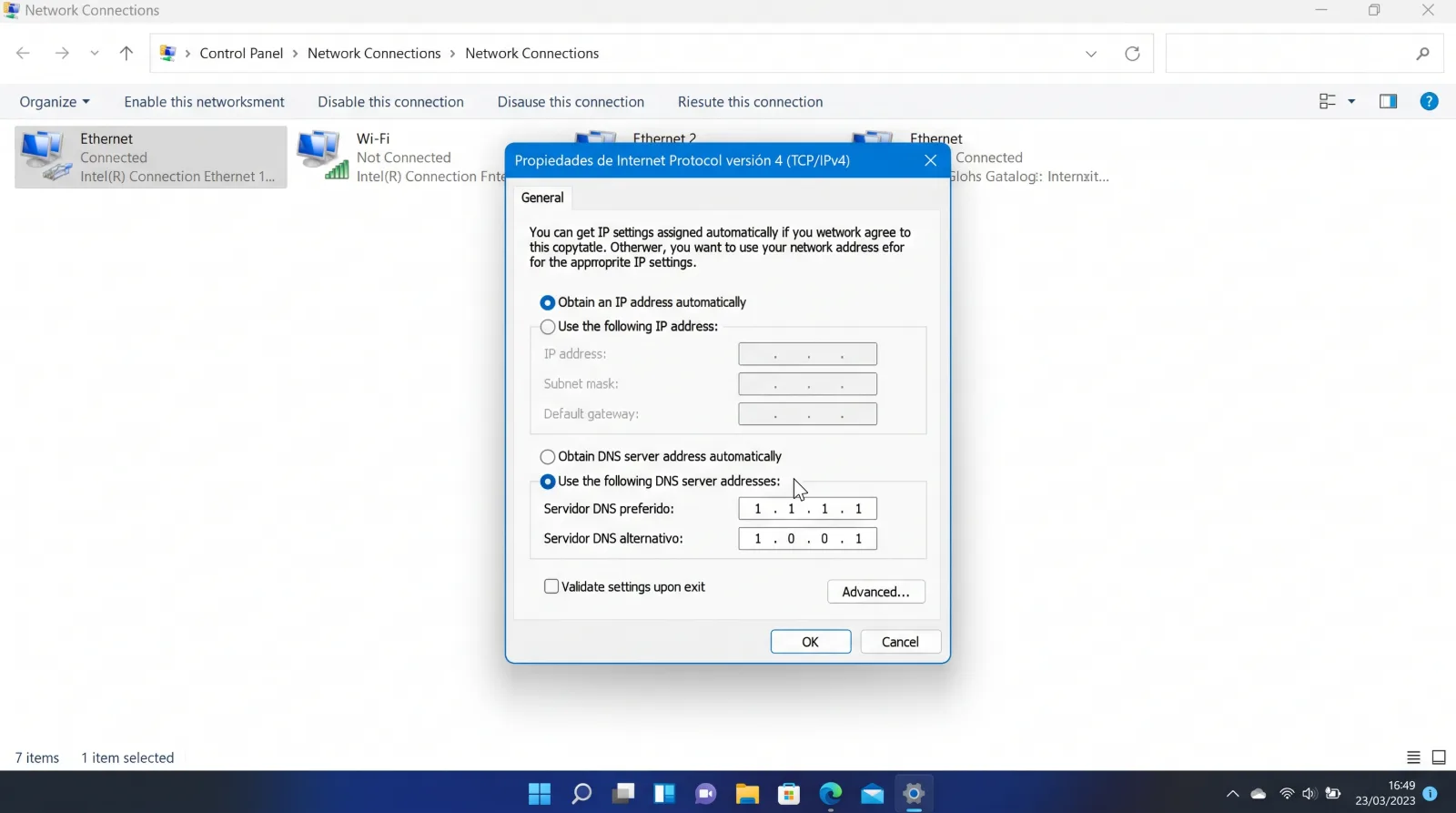The image size is (1456, 813).
Task: Open Advanced settings in the dialog
Action: coord(876,592)
